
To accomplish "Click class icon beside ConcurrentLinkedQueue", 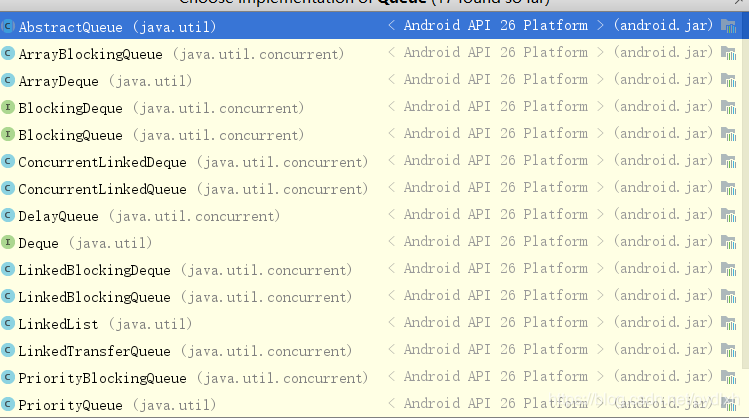I will 8,188.
